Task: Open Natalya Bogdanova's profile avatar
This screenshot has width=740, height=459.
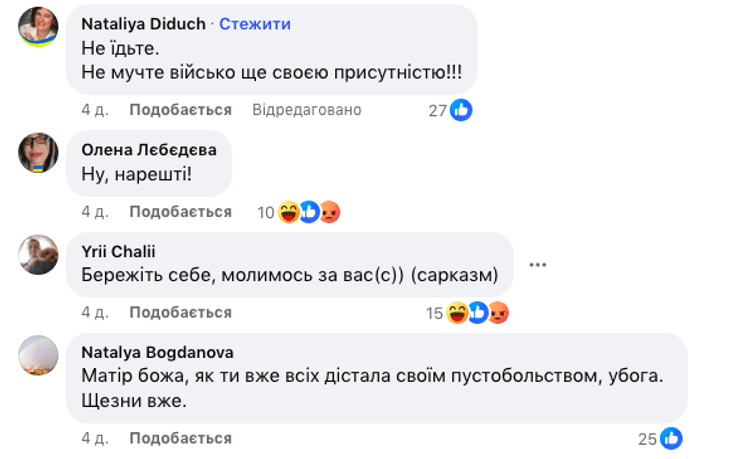Action: (x=39, y=355)
